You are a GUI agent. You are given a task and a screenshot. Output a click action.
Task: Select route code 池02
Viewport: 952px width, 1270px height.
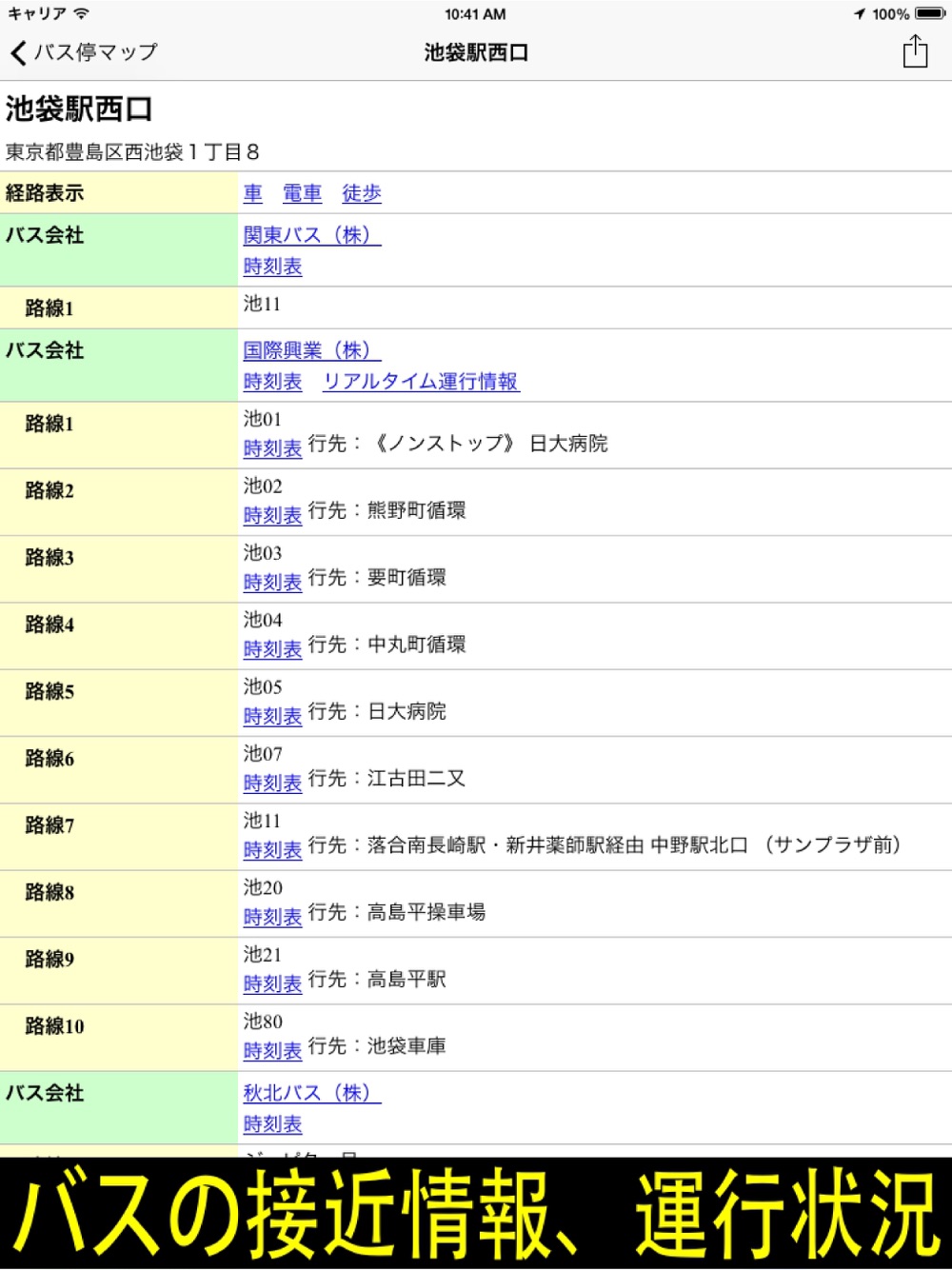tap(263, 486)
